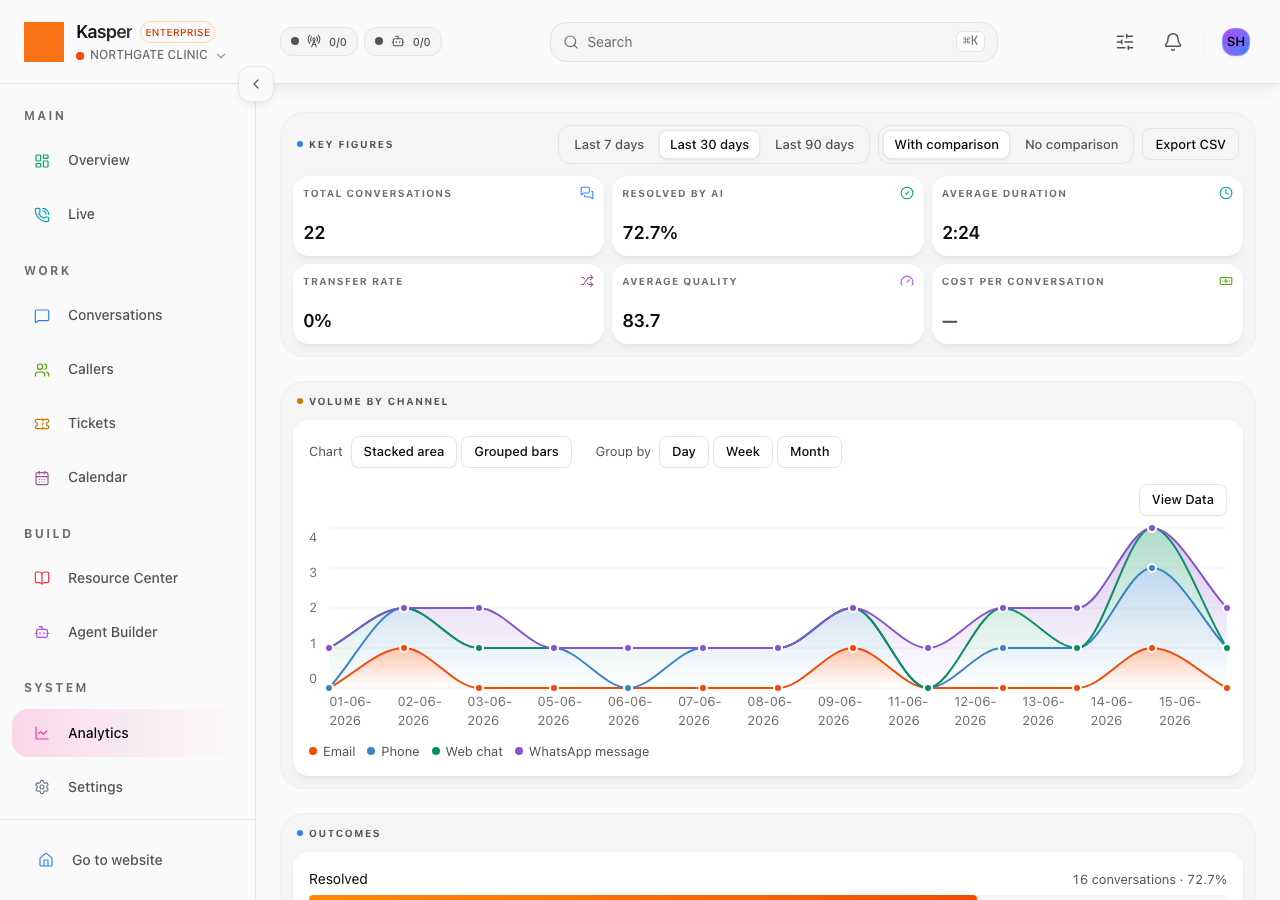The width and height of the screenshot is (1280, 900).
Task: Click the Average Quality gauge icon
Action: [x=907, y=281]
